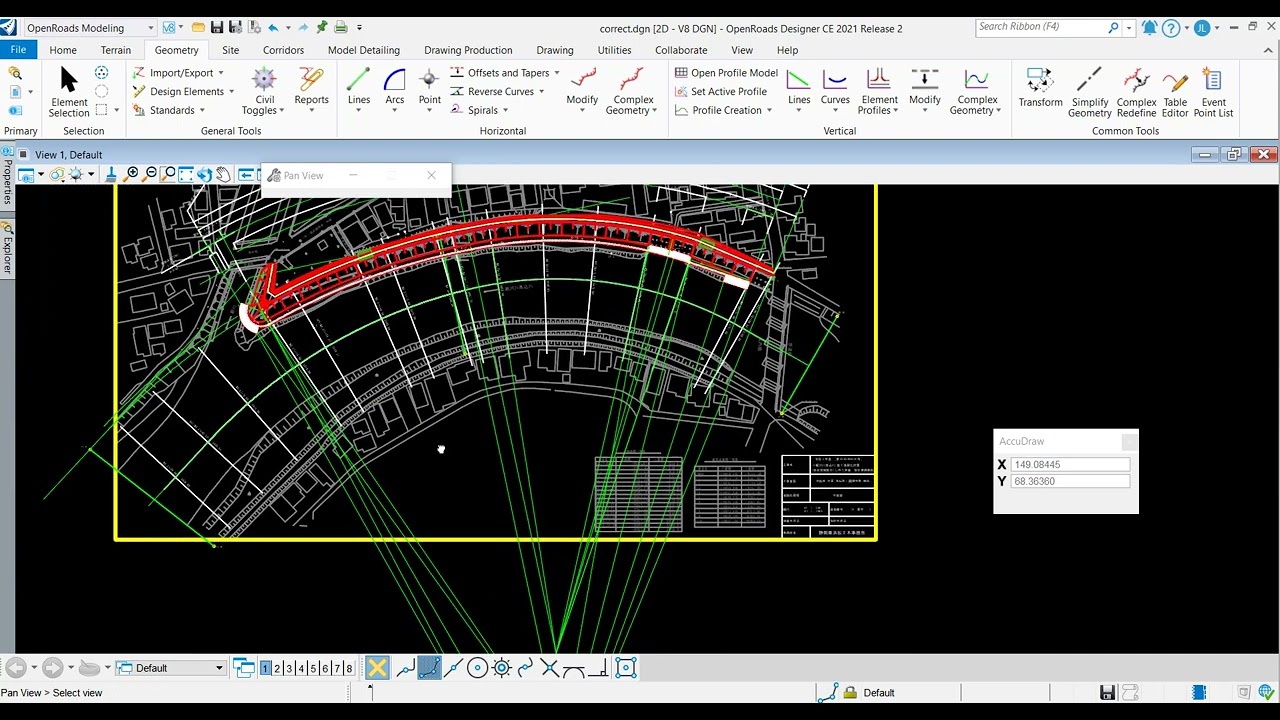This screenshot has width=1280, height=720.
Task: Click Set Active Profile button
Action: coord(721,92)
